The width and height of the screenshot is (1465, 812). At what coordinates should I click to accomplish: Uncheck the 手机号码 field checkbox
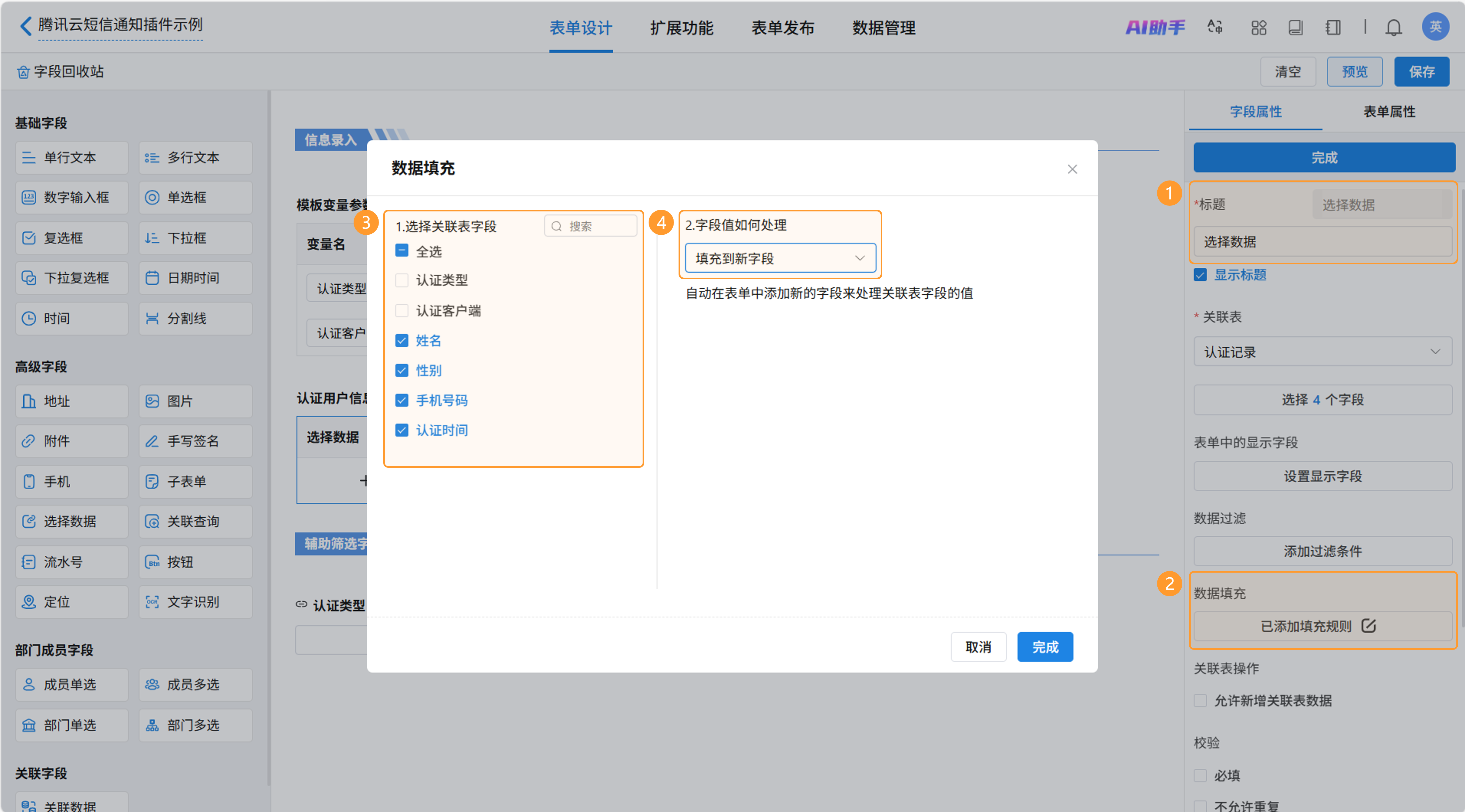click(402, 400)
